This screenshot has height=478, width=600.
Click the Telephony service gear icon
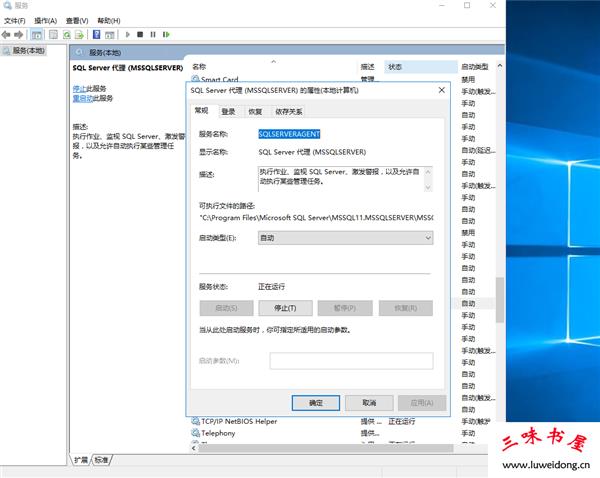pyautogui.click(x=195, y=433)
